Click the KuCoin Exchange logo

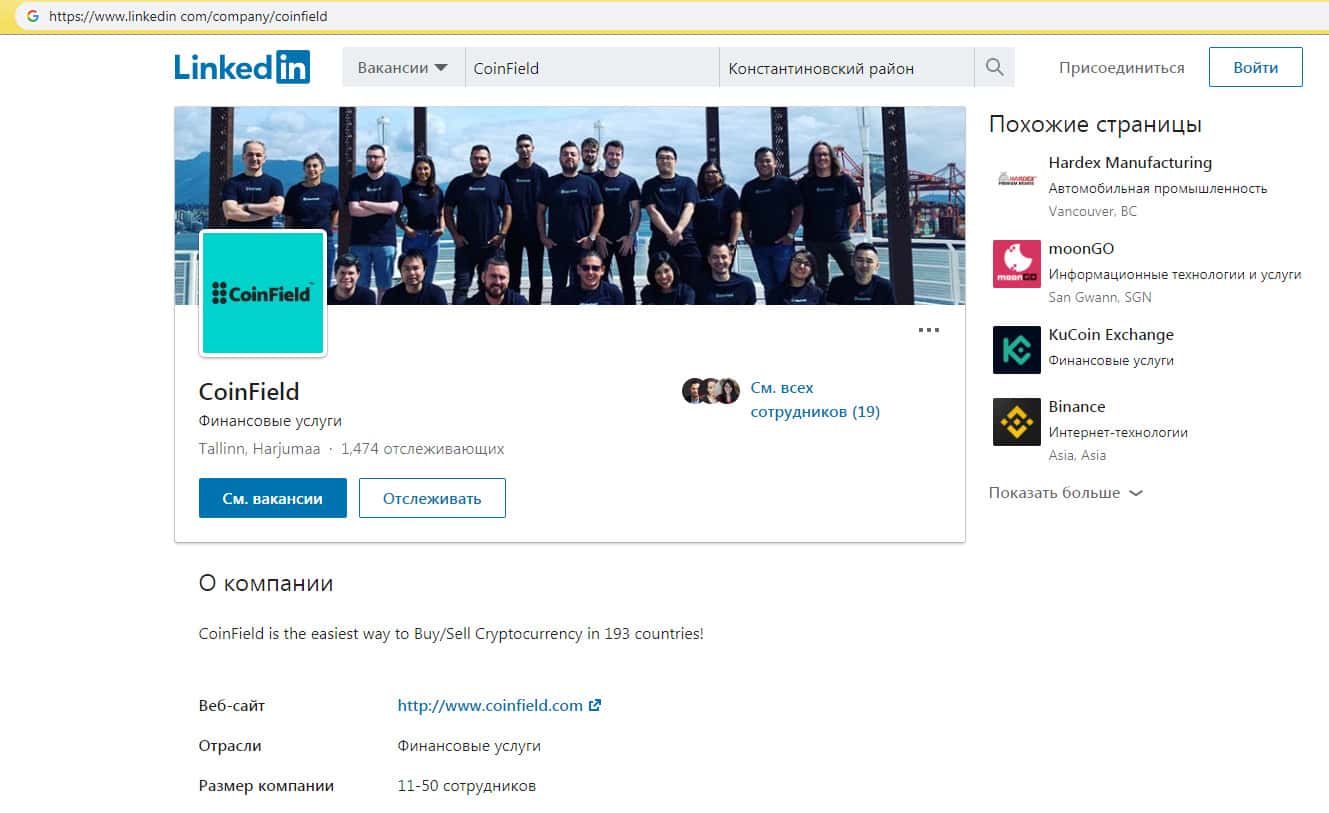[1017, 350]
